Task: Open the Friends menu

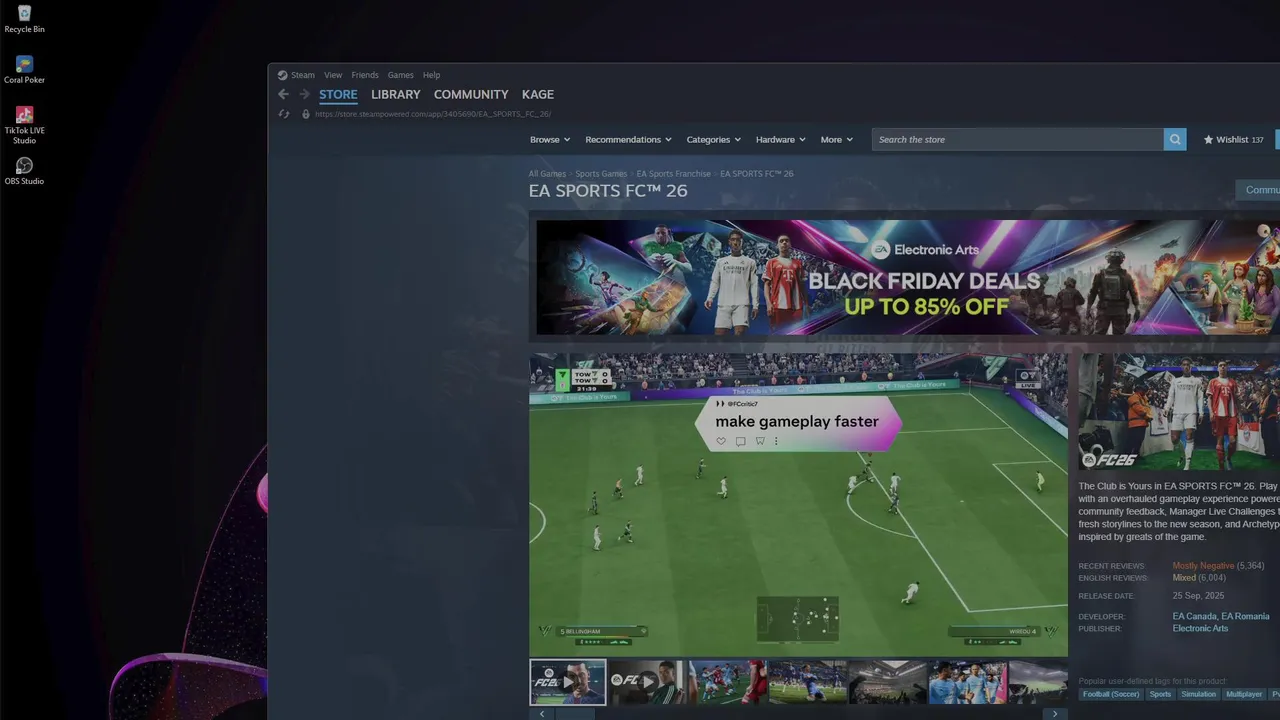Action: coord(365,75)
